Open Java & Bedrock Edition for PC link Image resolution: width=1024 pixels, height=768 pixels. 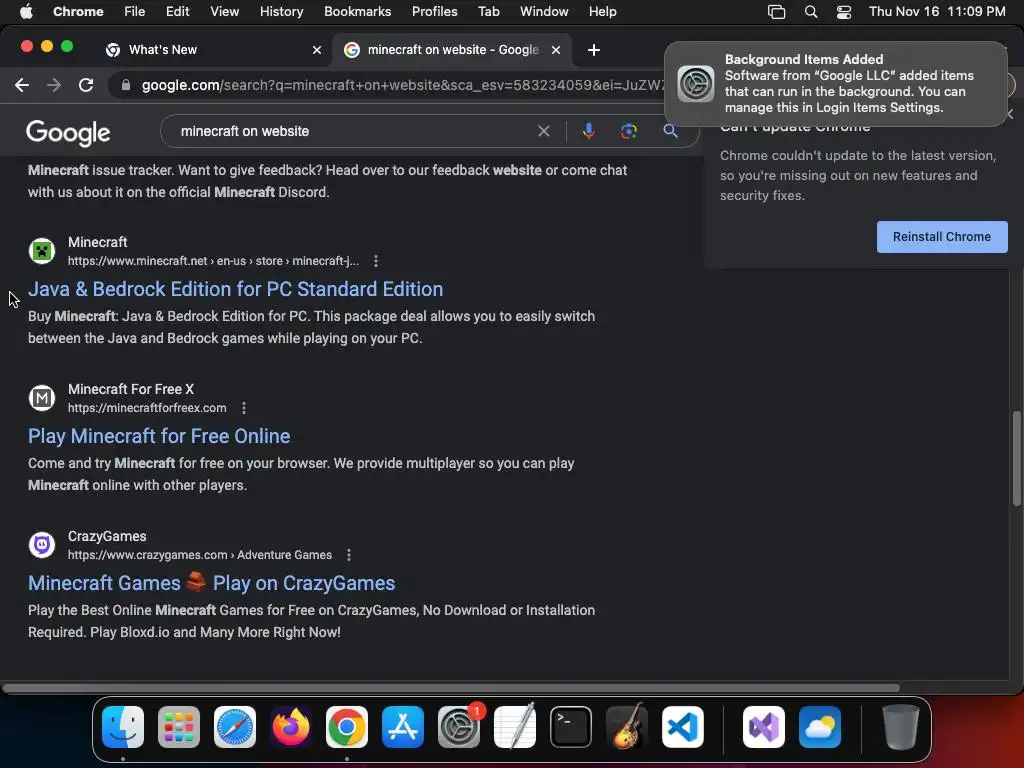click(x=235, y=289)
